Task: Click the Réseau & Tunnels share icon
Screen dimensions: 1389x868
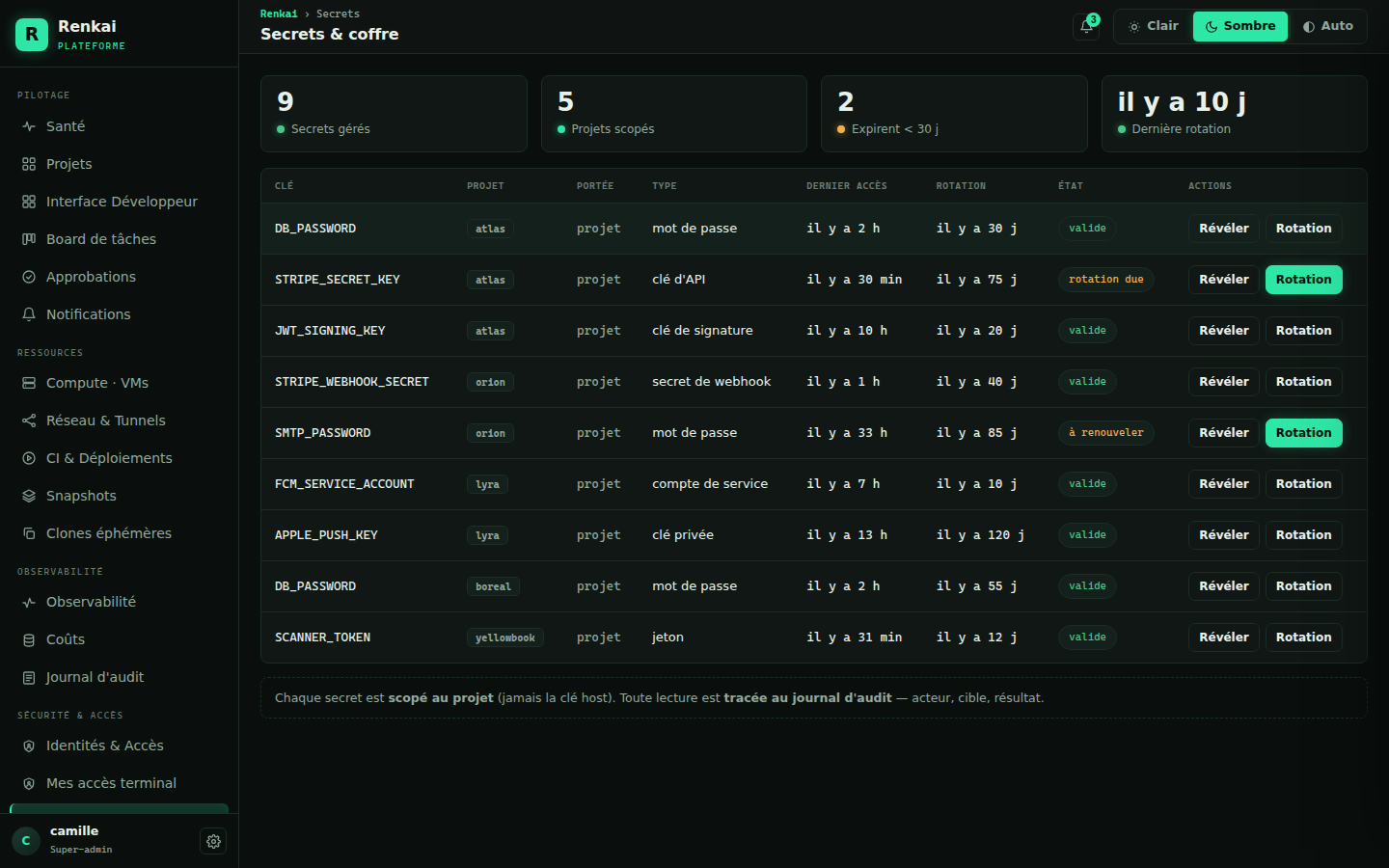Action: tap(29, 420)
